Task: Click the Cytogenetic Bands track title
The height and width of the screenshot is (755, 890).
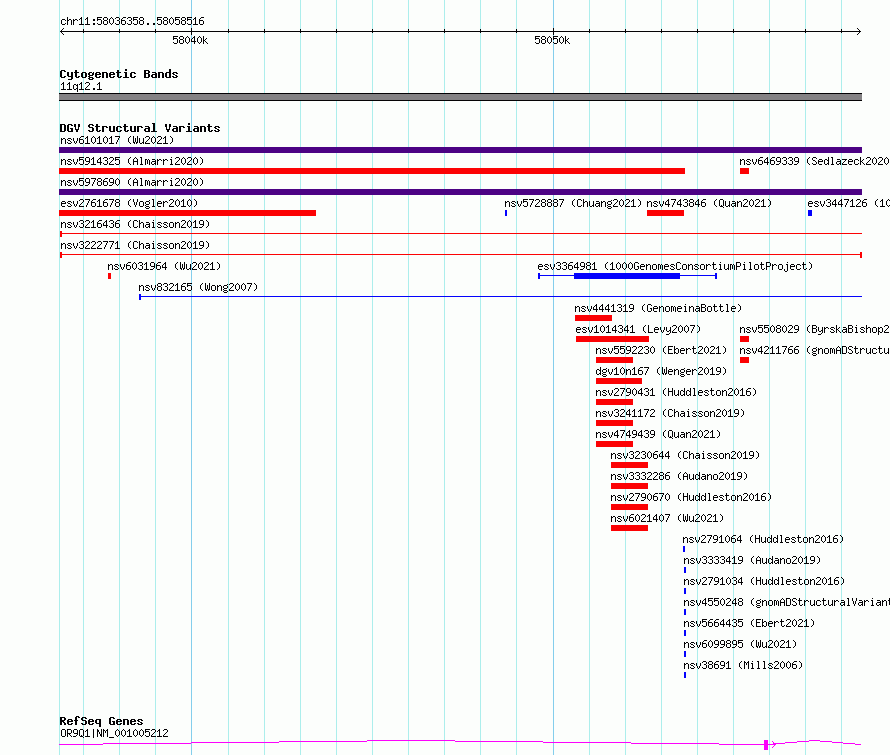Action: click(x=119, y=74)
